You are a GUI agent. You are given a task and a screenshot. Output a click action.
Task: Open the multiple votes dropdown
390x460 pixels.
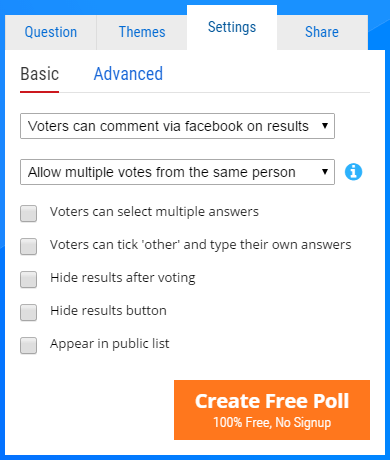point(177,172)
